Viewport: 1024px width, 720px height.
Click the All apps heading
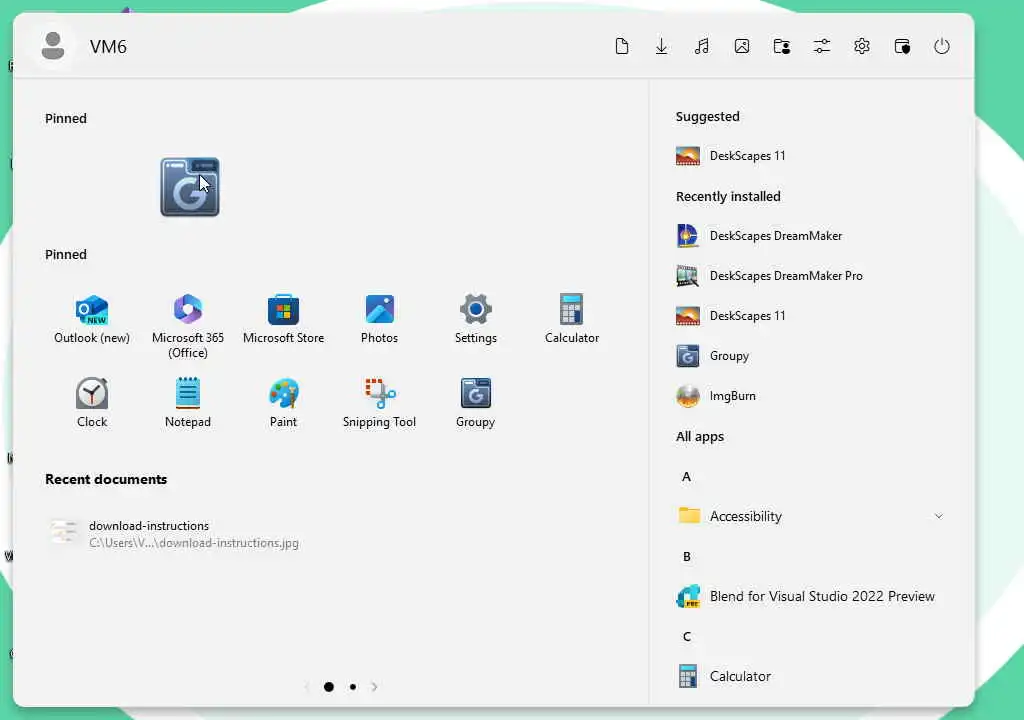coord(699,436)
